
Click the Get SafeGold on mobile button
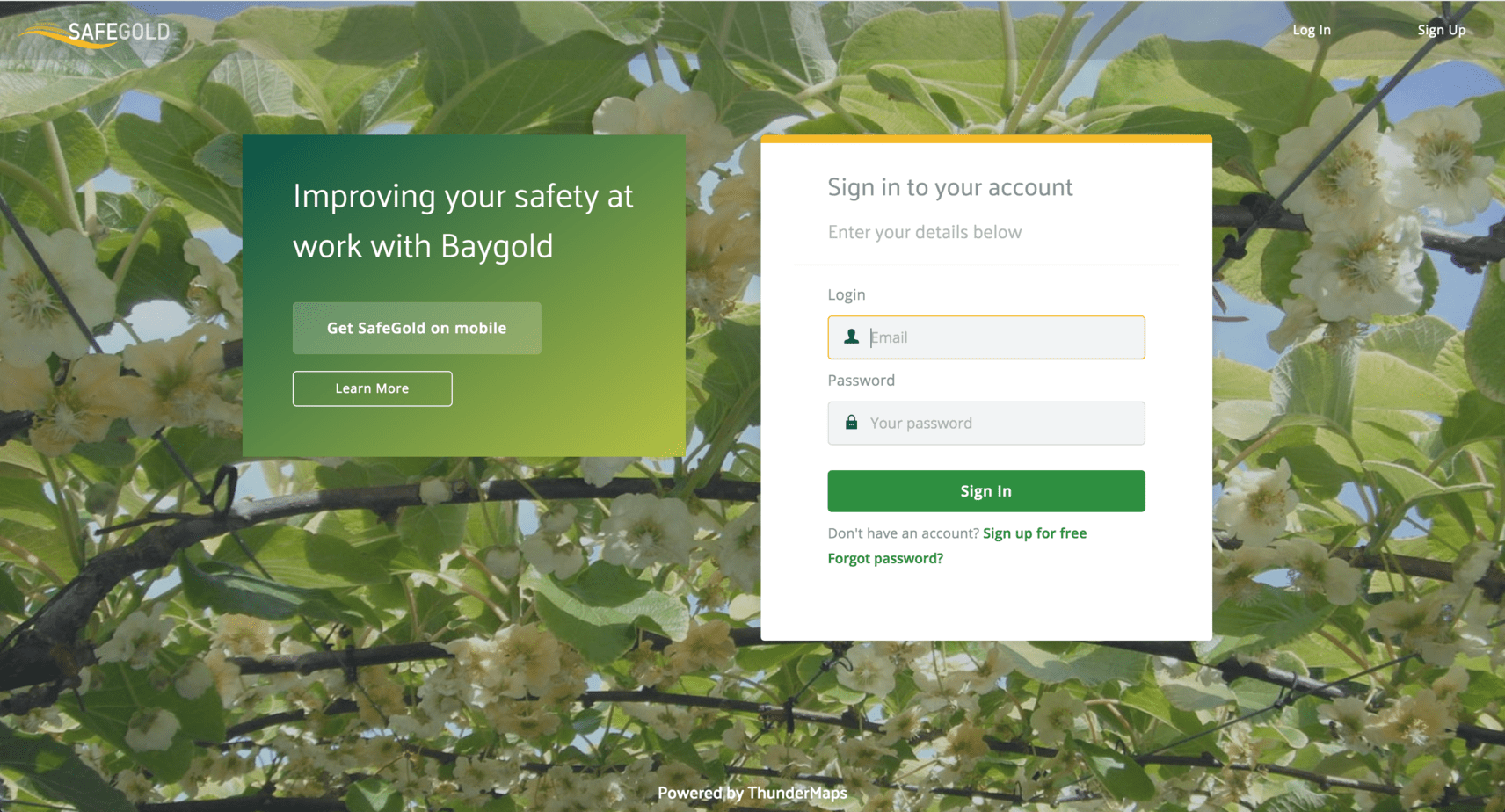(x=417, y=328)
